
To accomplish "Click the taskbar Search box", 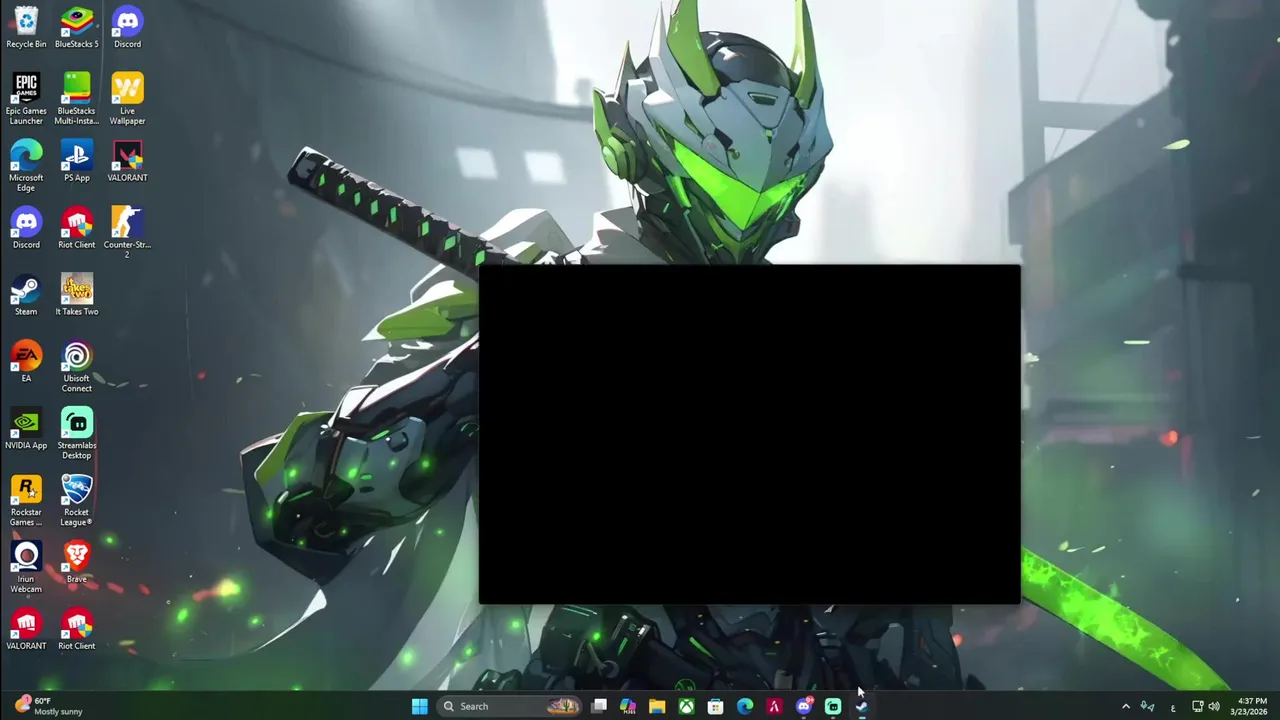I will [510, 706].
